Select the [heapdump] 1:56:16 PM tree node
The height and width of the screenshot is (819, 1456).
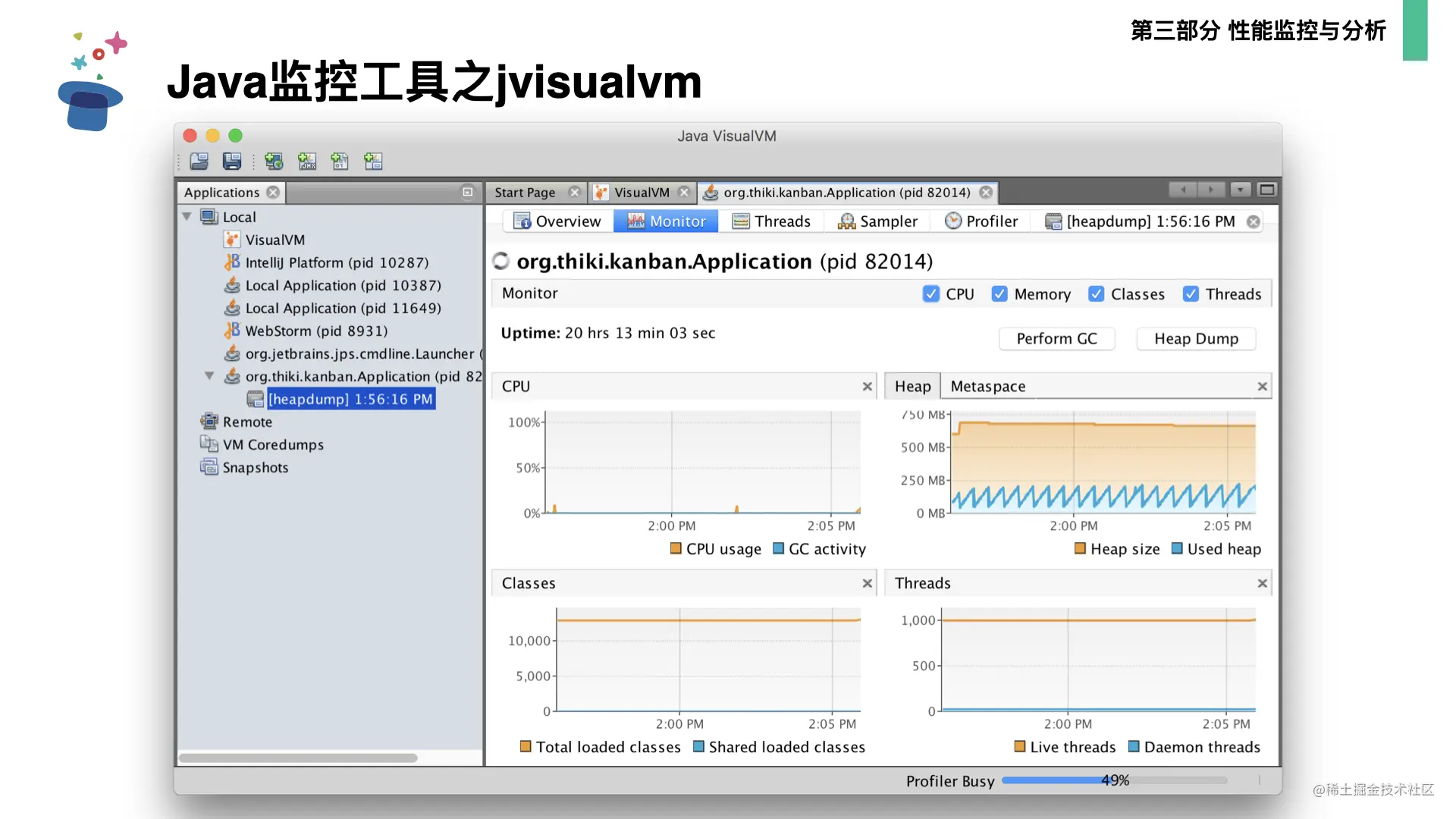(351, 399)
